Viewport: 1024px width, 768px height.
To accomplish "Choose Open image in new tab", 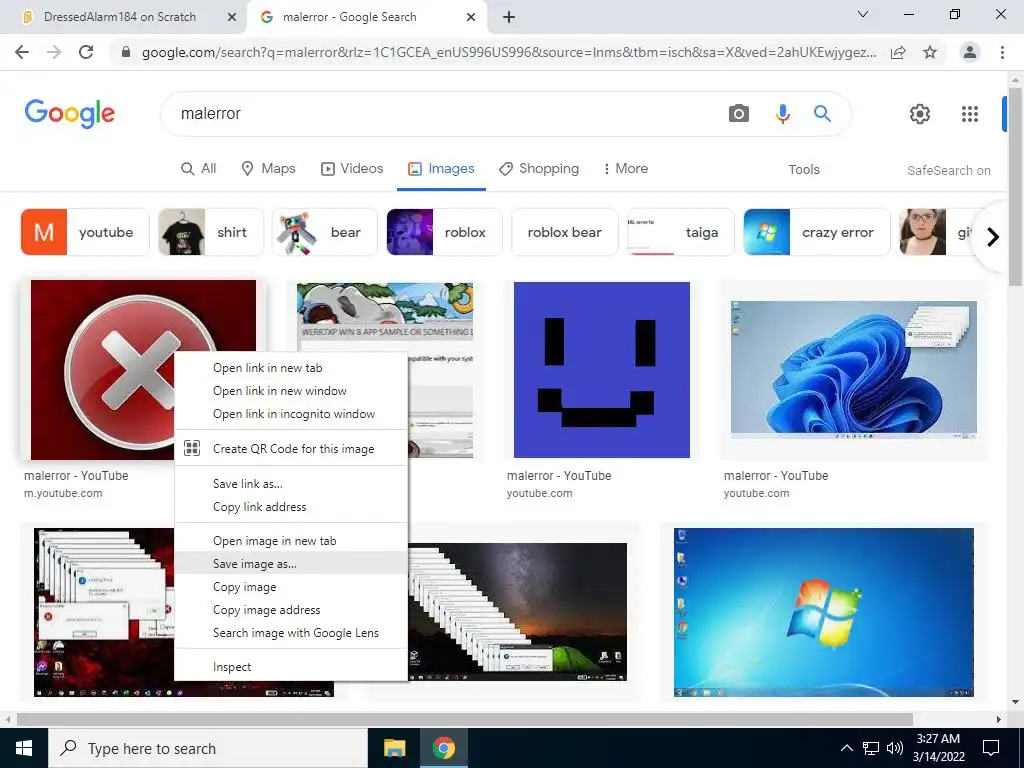I will tap(291, 541).
